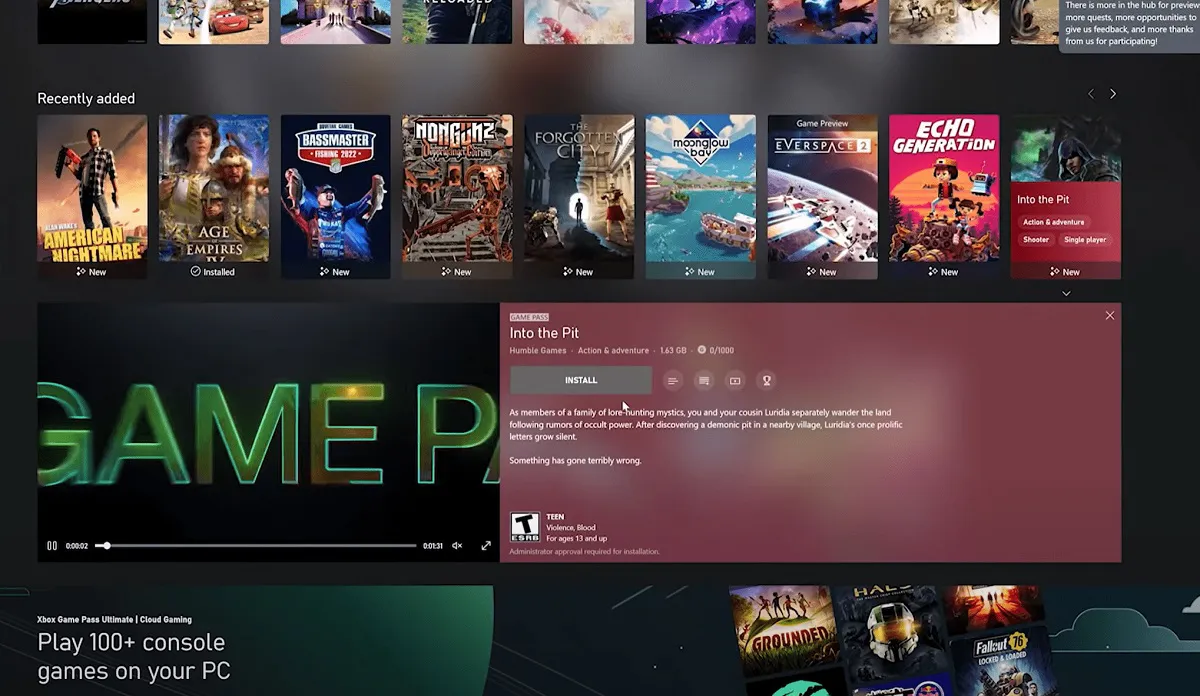This screenshot has height=696, width=1200.
Task: Select the Shooter tag on the card
Action: click(x=1036, y=240)
